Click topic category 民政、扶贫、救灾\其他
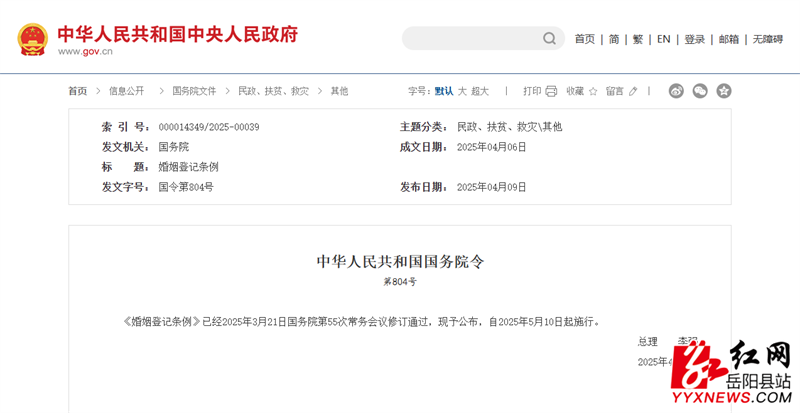The height and width of the screenshot is (413, 800). coord(509,127)
